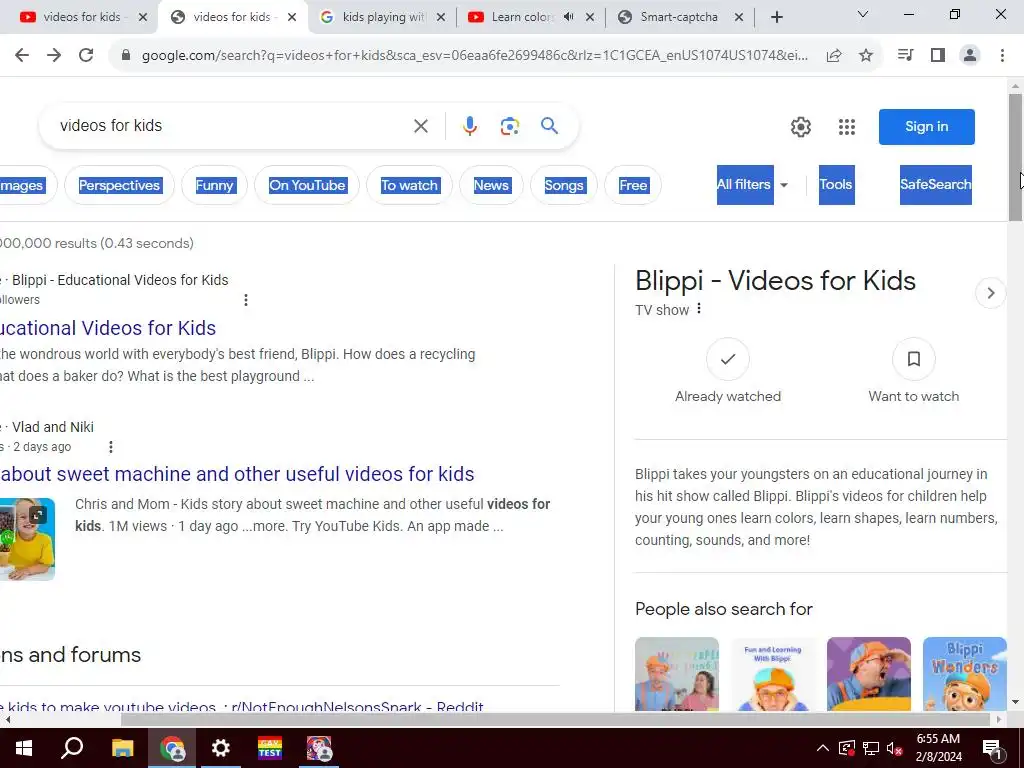Mute the Learn colors tab audio
The image size is (1024, 768).
pyautogui.click(x=568, y=17)
